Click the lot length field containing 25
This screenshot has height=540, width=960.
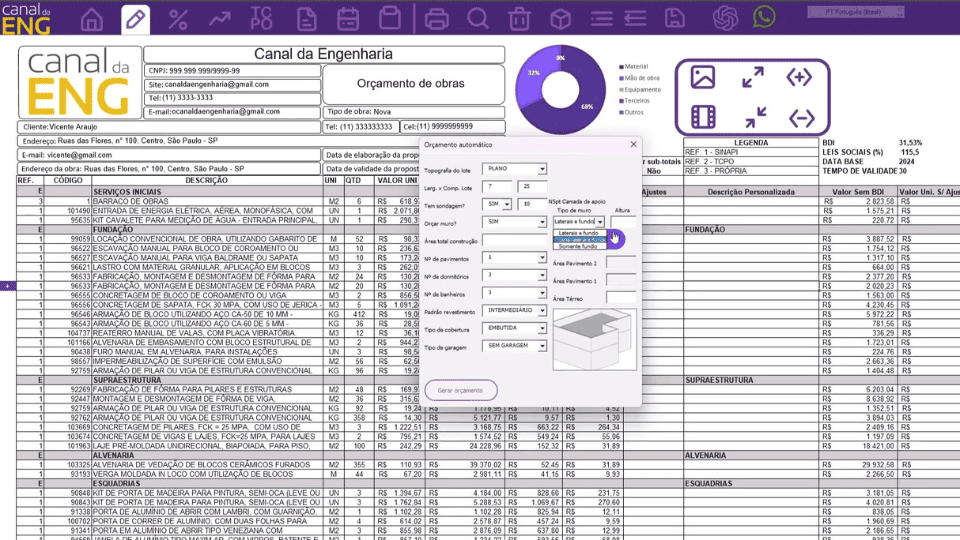532,187
